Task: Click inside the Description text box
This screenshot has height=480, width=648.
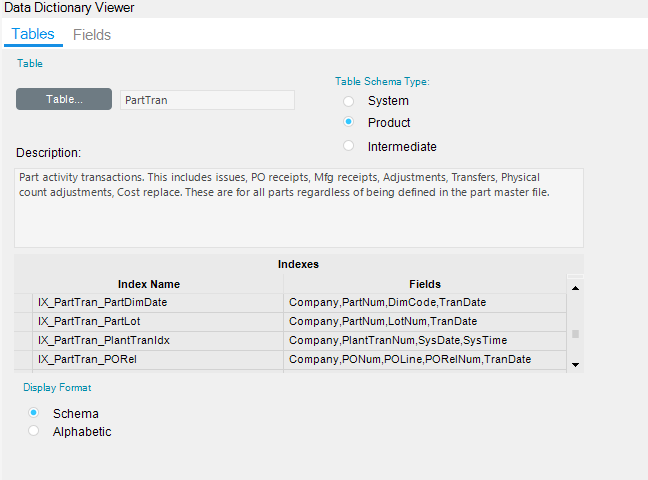Action: [299, 208]
